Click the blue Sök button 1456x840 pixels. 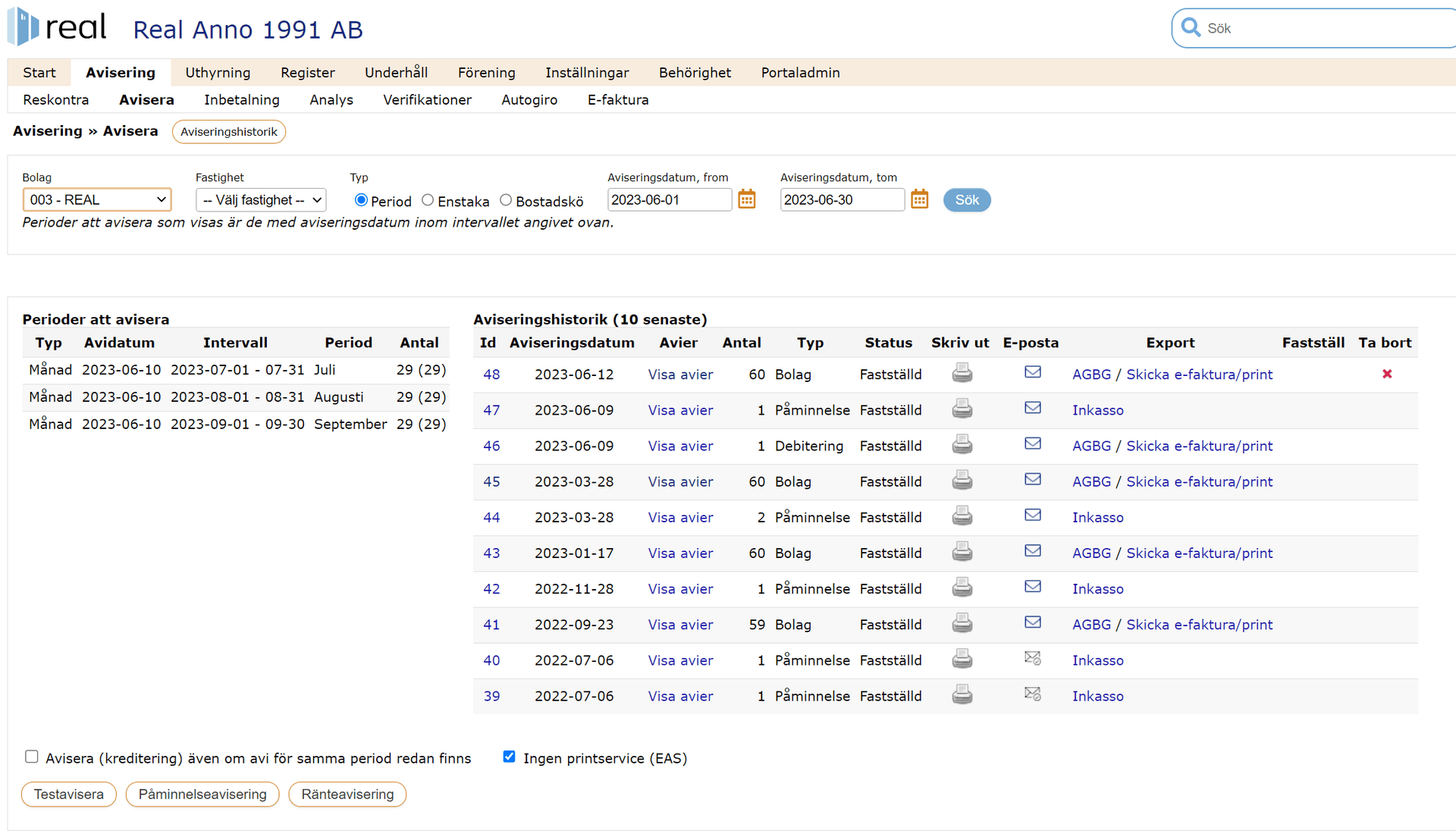coord(967,200)
